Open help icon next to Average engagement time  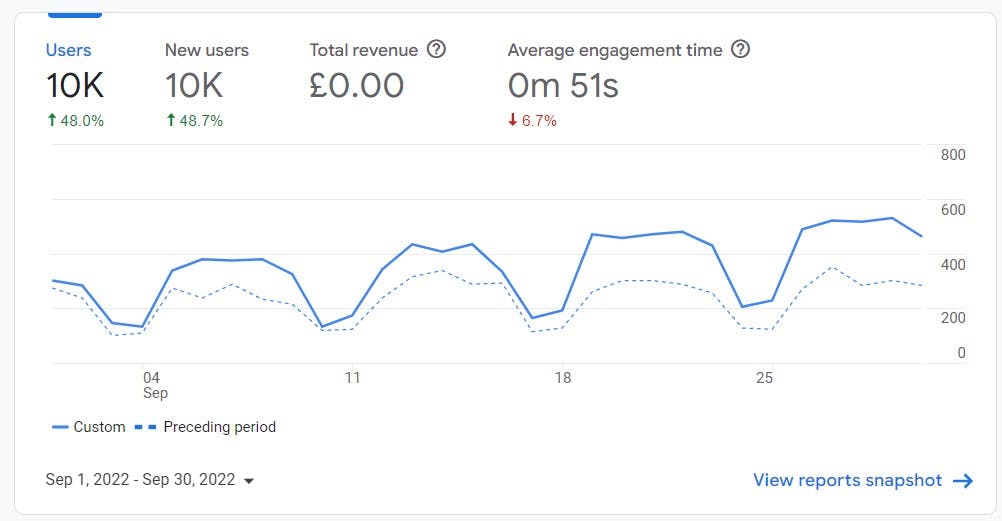click(741, 49)
